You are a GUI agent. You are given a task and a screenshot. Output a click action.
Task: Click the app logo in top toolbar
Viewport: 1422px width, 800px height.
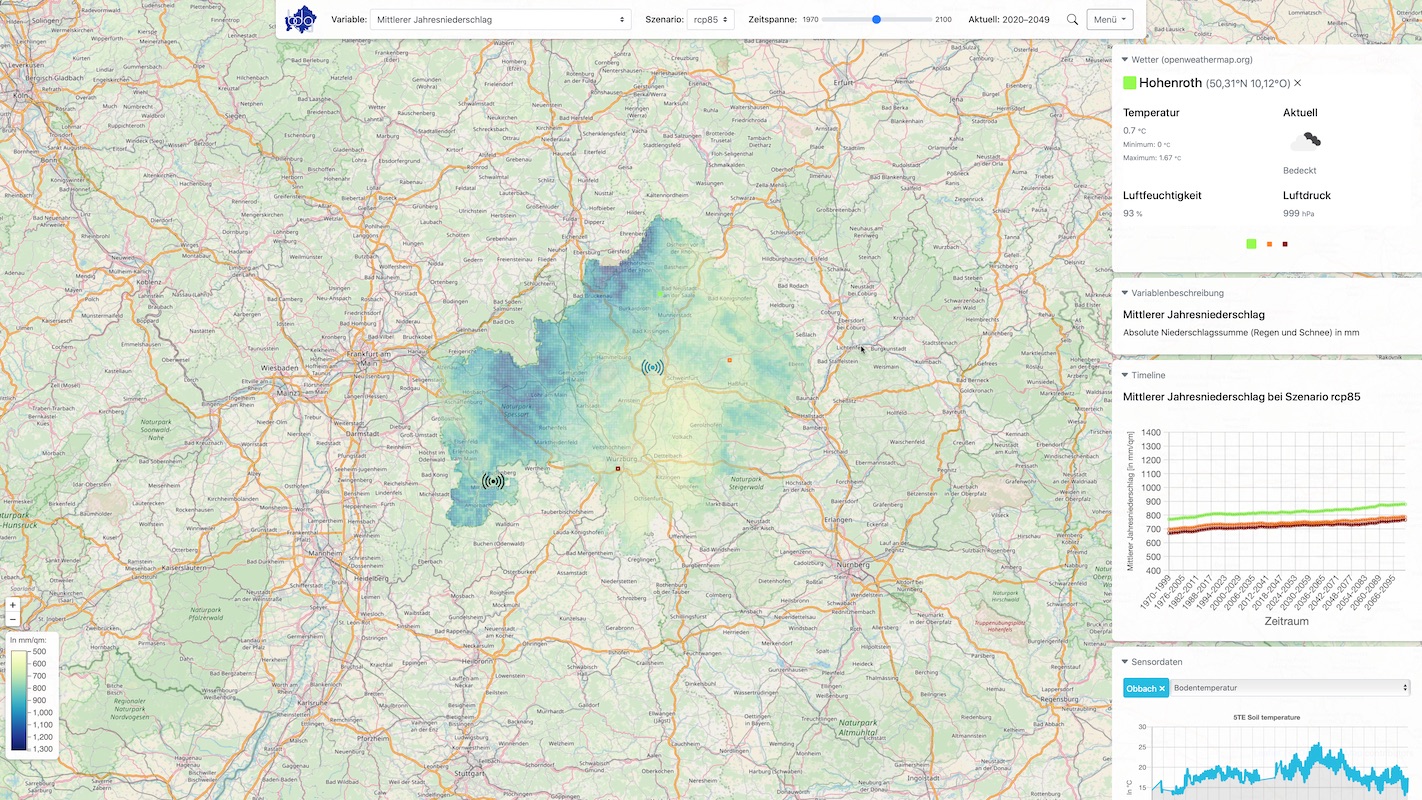pos(300,19)
